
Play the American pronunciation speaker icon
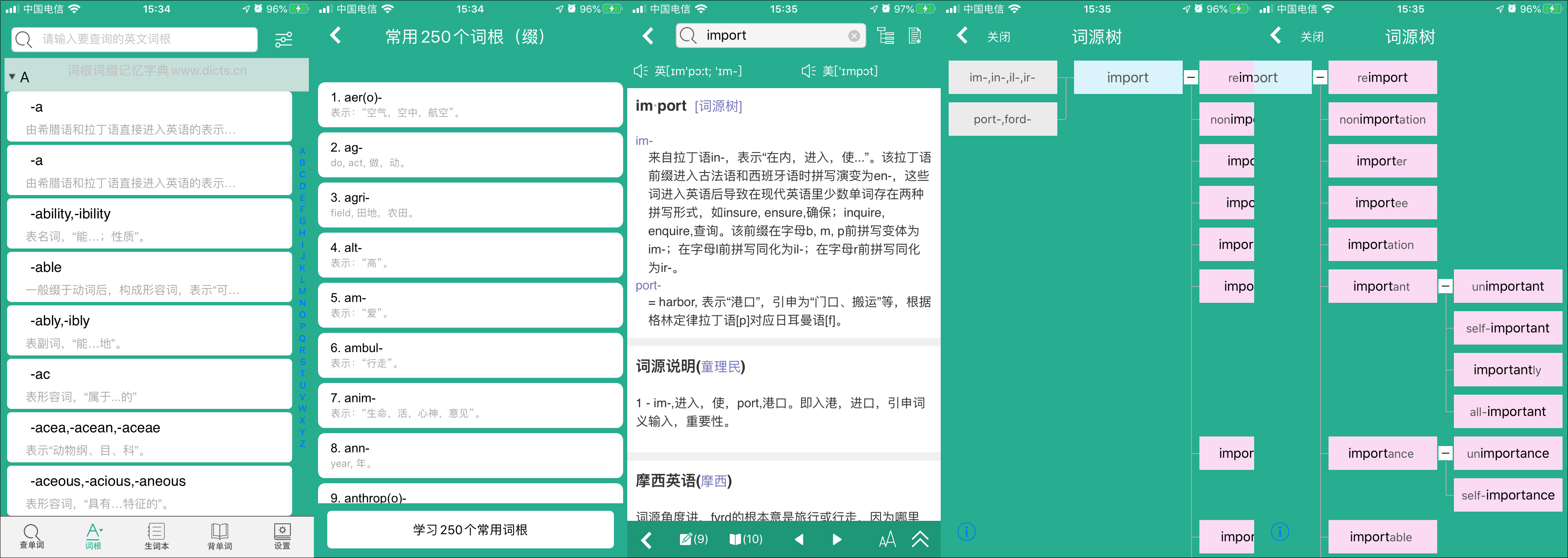[808, 71]
